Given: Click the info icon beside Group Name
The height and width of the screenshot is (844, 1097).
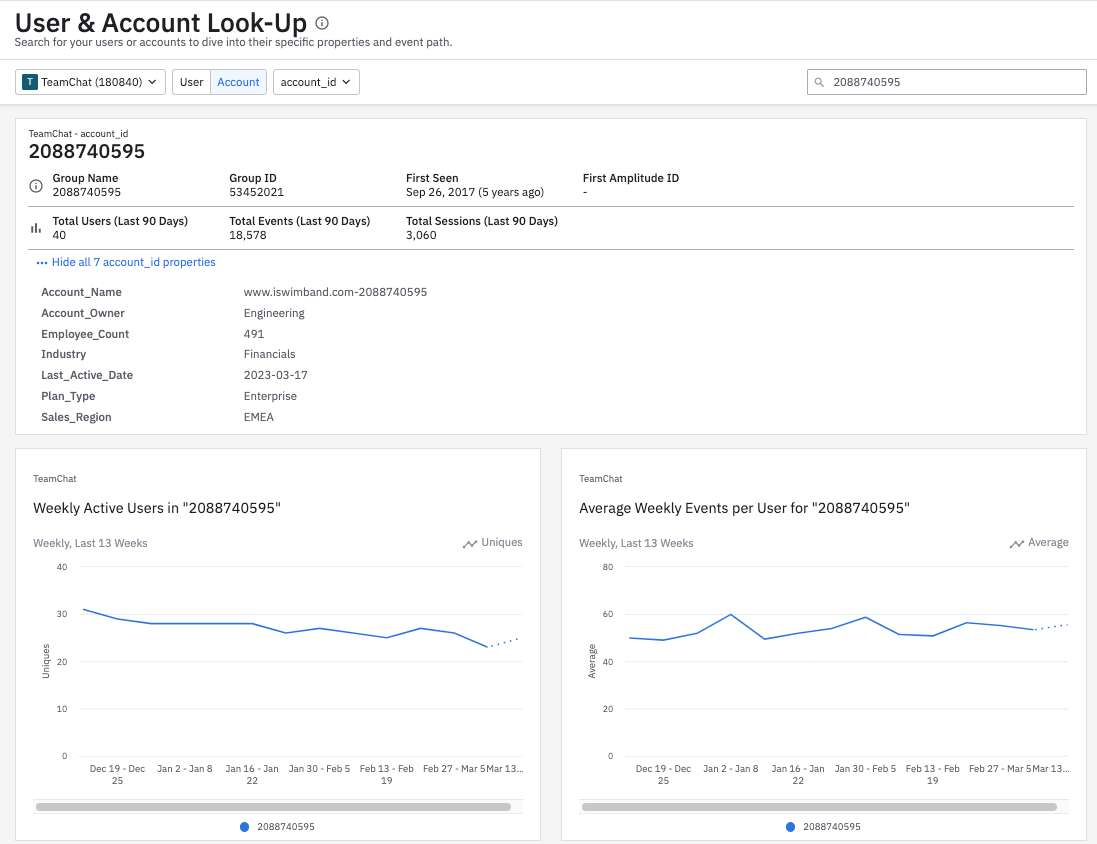Looking at the screenshot, I should 36,185.
